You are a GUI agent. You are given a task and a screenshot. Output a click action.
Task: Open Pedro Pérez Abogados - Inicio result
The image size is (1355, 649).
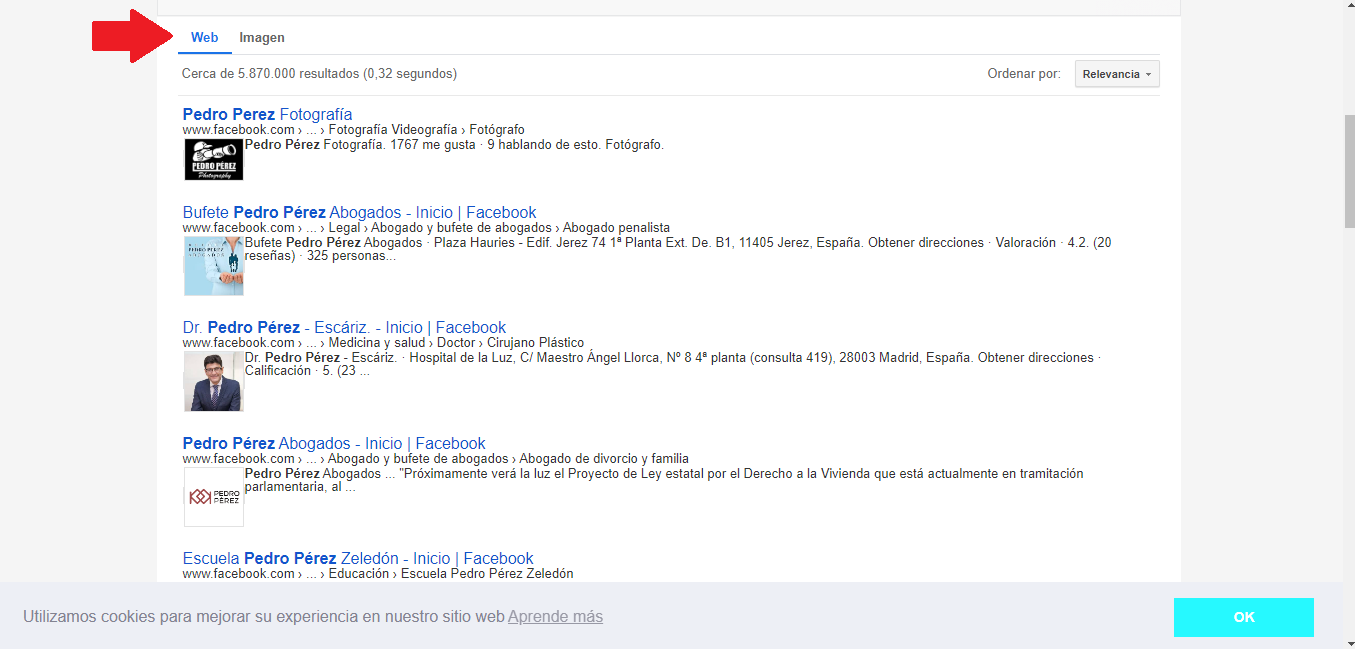tap(334, 443)
